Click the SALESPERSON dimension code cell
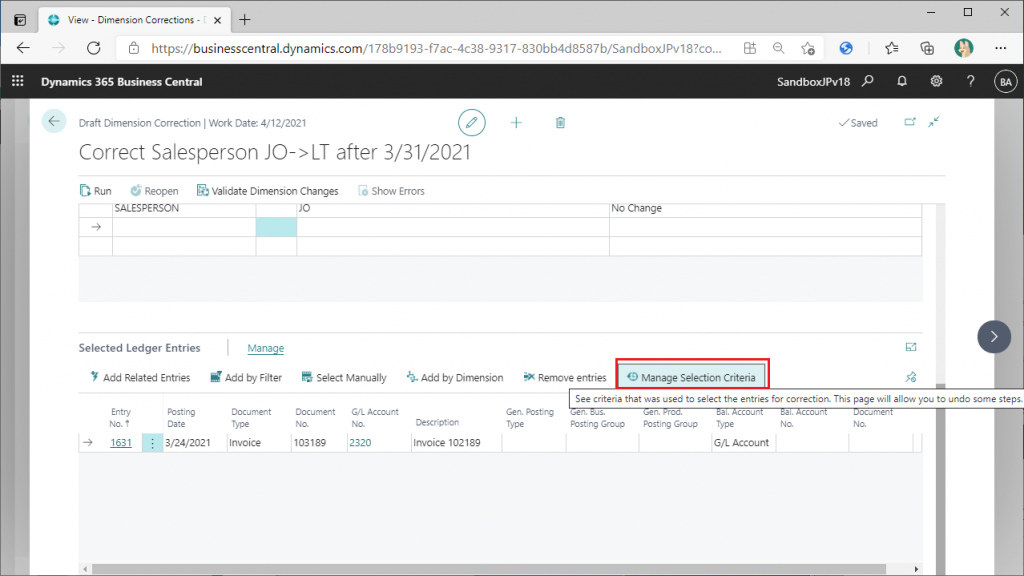Image resolution: width=1024 pixels, height=576 pixels. pos(184,208)
